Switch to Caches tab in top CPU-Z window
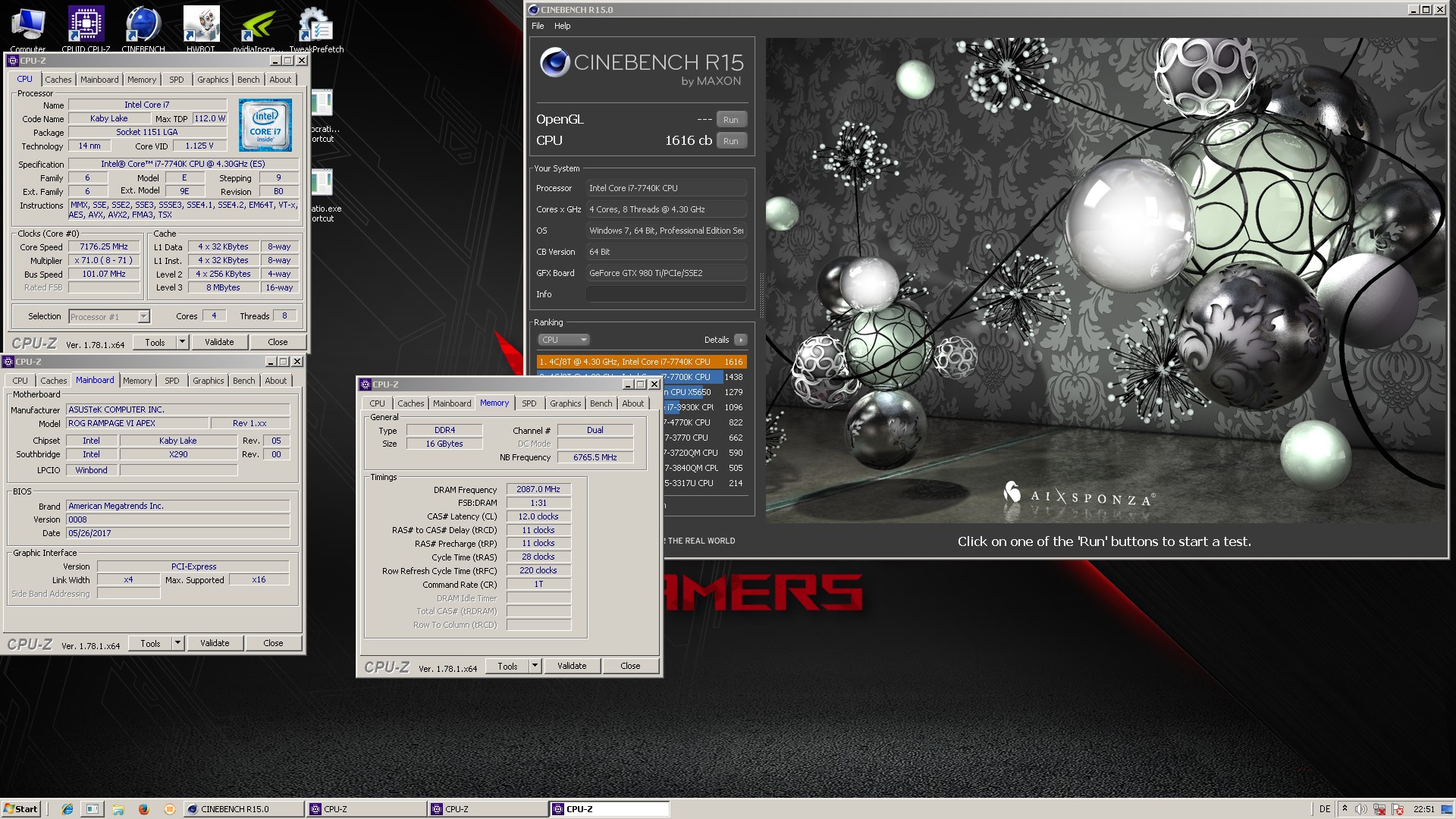The height and width of the screenshot is (819, 1456). tap(58, 80)
